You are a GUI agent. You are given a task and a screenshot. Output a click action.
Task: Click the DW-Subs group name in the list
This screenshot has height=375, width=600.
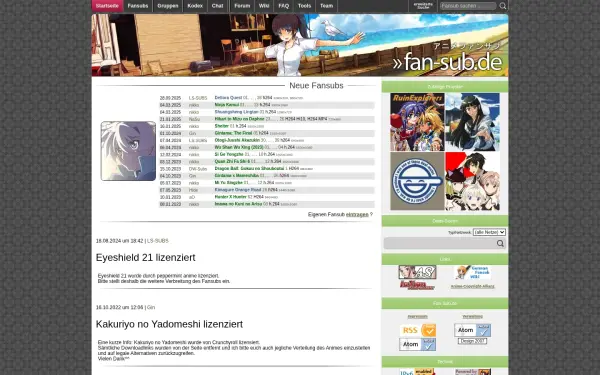point(198,168)
